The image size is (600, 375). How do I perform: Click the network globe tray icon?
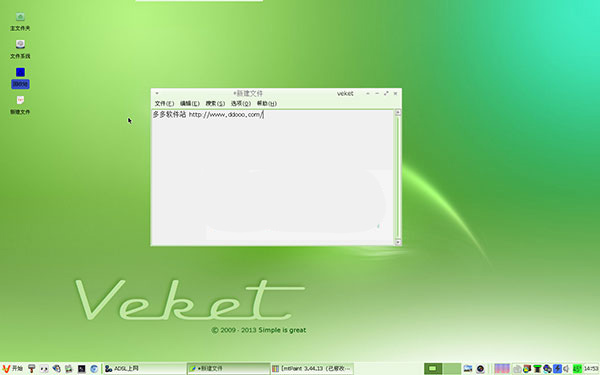pos(548,368)
